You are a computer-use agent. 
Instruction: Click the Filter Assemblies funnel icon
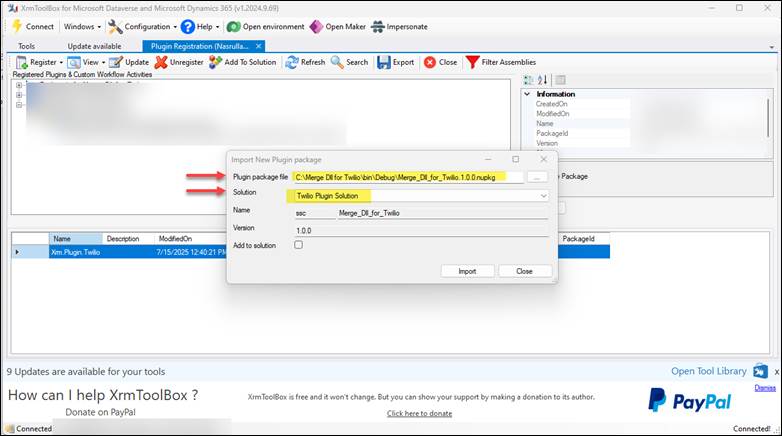472,62
